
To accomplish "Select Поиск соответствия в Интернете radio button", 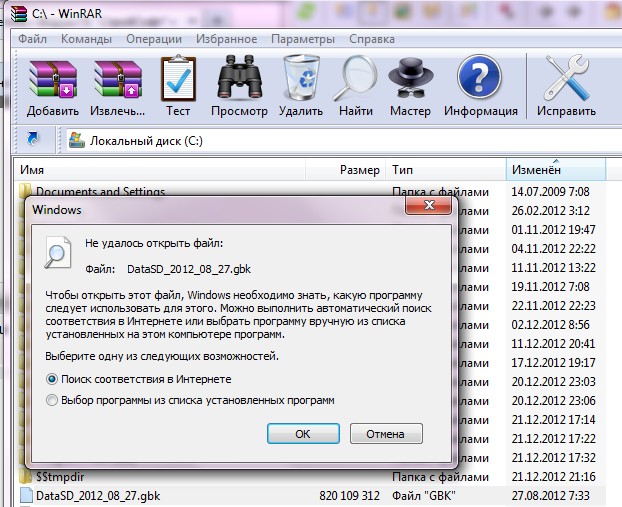I will click(52, 379).
